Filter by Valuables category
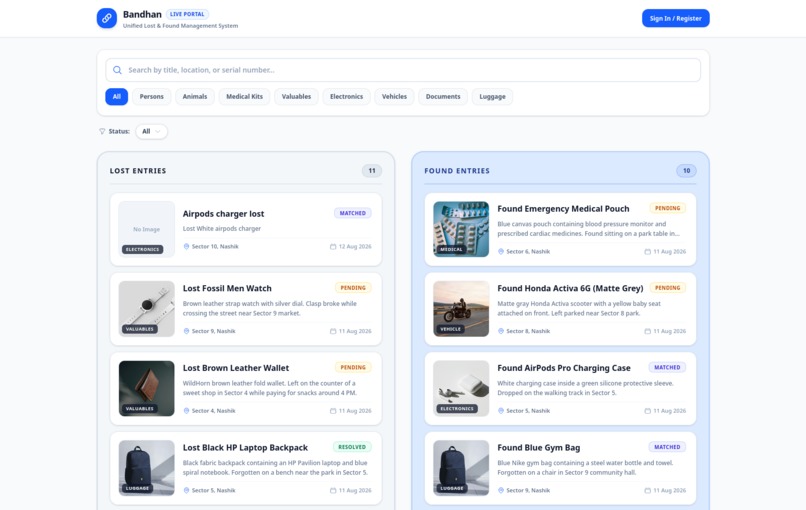Image resolution: width=806 pixels, height=510 pixels. (x=296, y=97)
